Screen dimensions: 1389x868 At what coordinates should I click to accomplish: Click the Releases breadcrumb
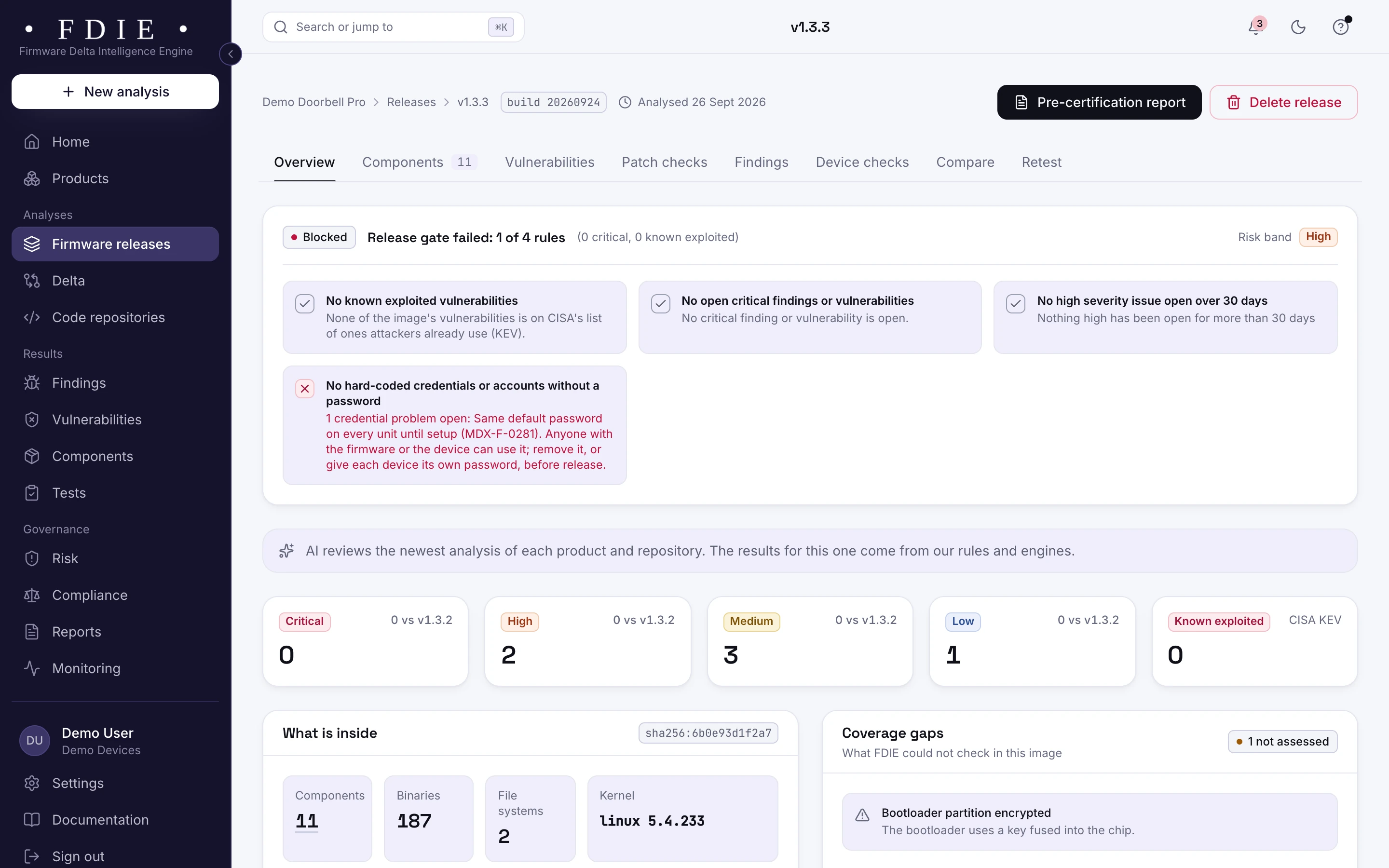click(411, 102)
